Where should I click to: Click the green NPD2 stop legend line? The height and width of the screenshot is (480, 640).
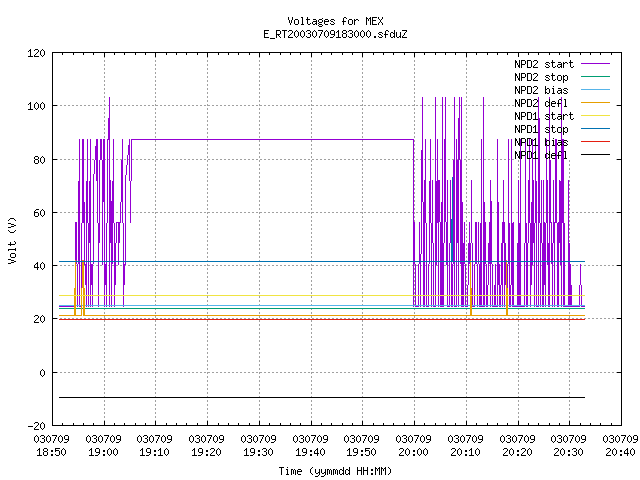(595, 76)
